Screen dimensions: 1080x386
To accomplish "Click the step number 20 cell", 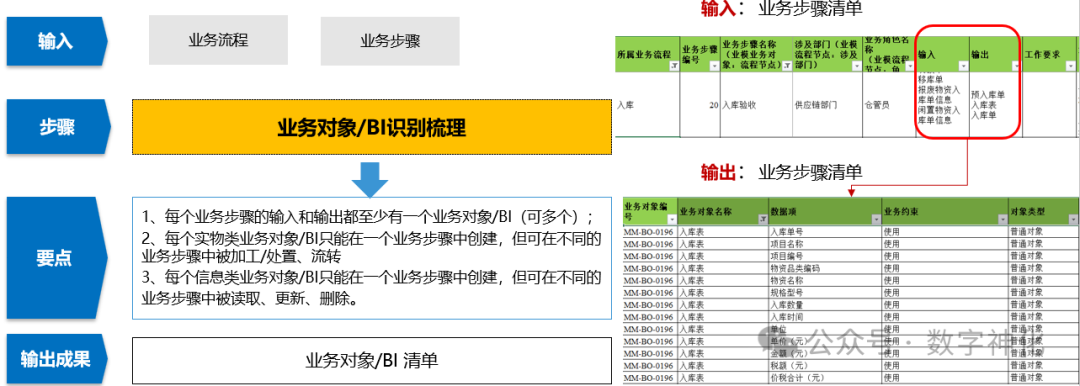I will point(700,105).
